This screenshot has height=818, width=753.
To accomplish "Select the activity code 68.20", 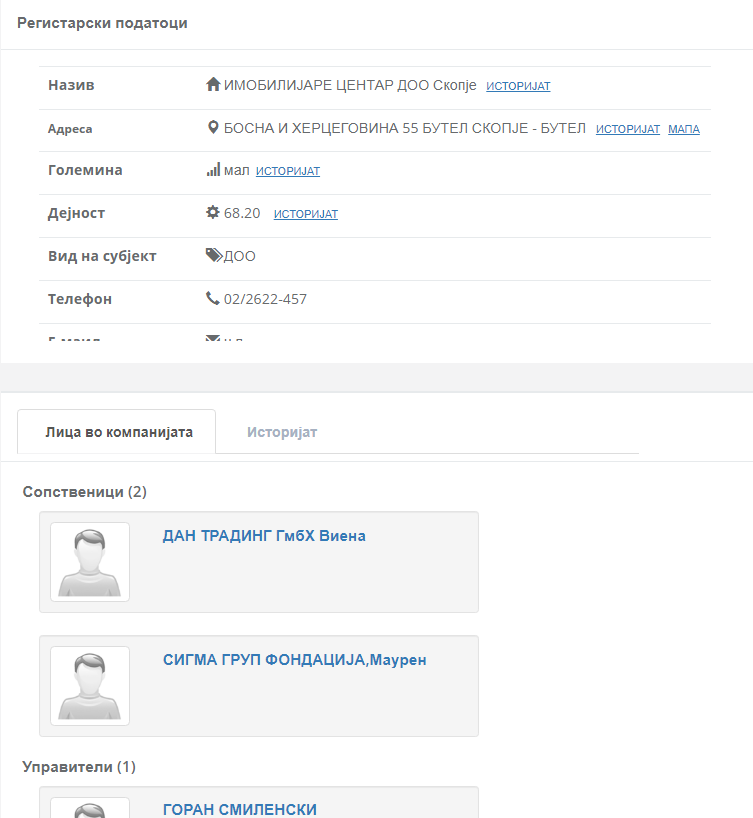I will (242, 213).
